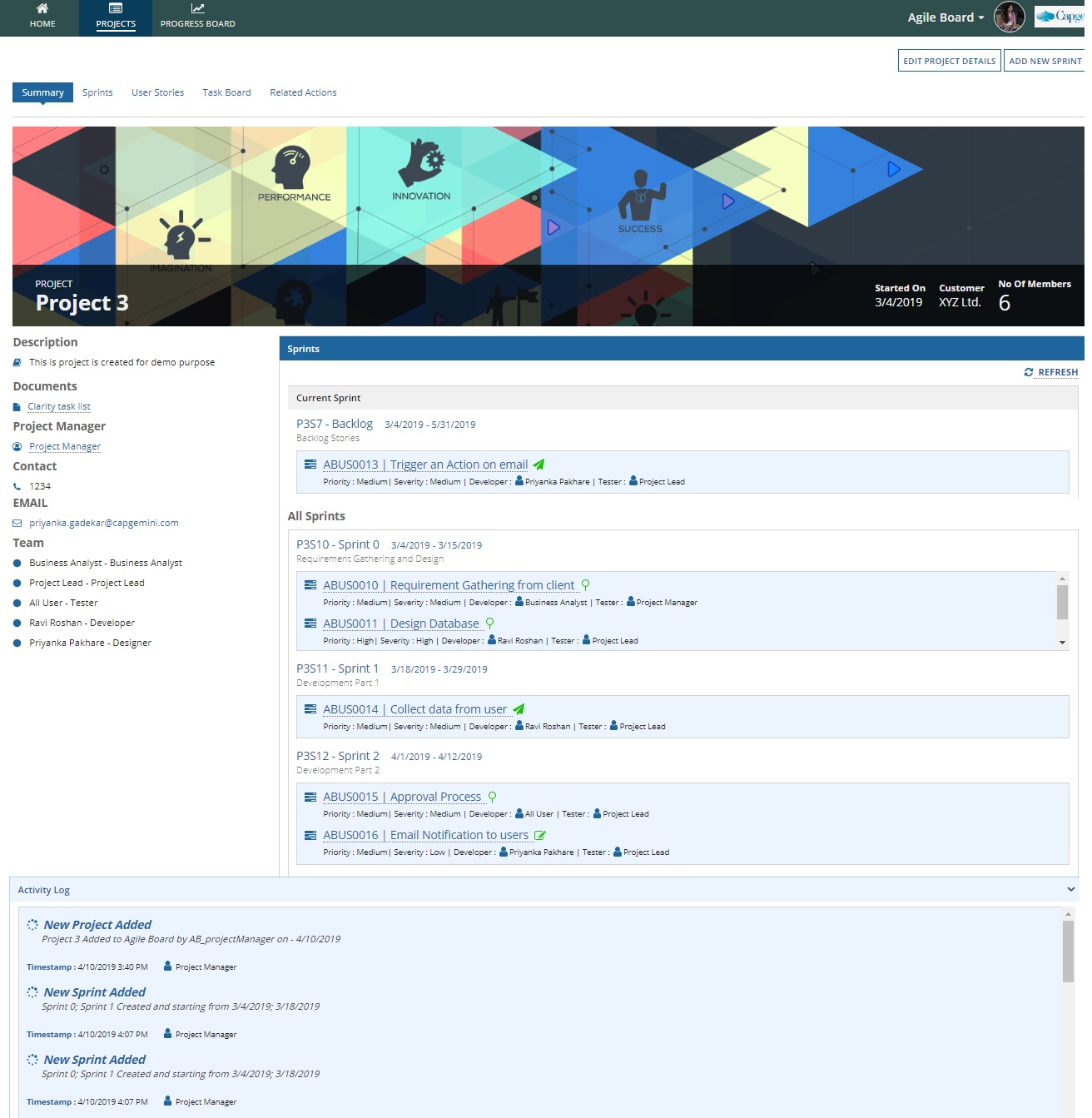Image resolution: width=1092 pixels, height=1118 pixels.
Task: Click the pin icon next to Design Database story
Action: tap(489, 623)
